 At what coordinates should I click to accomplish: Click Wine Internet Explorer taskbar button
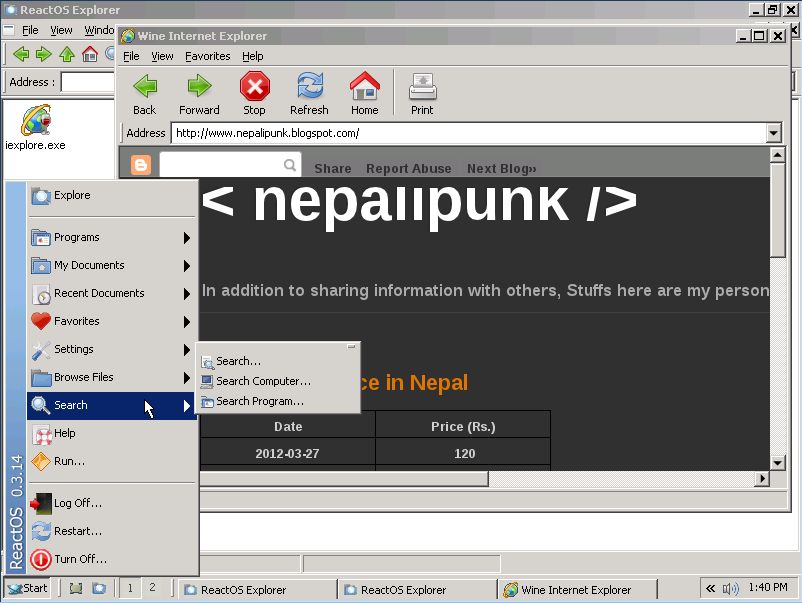(x=577, y=590)
